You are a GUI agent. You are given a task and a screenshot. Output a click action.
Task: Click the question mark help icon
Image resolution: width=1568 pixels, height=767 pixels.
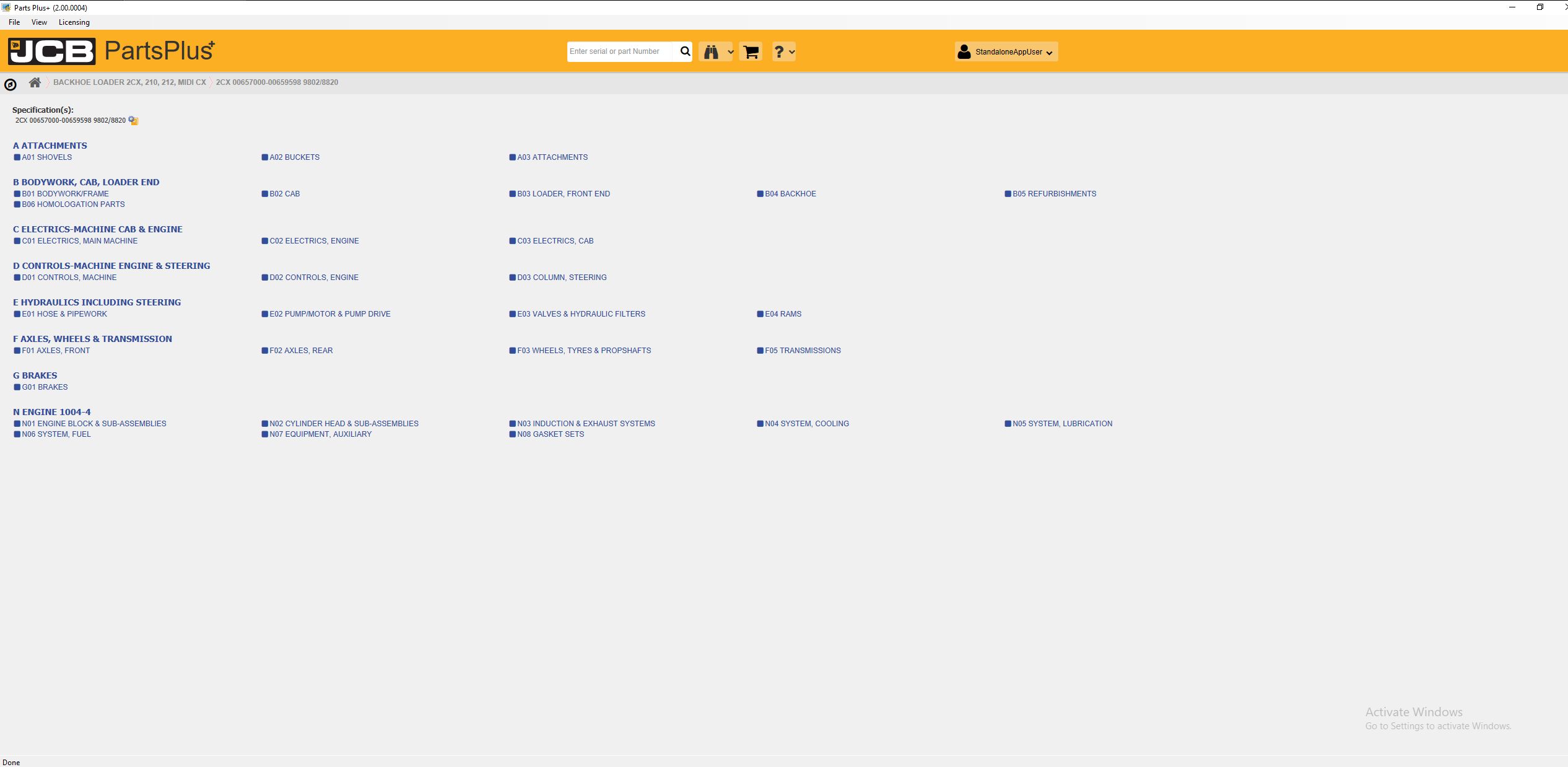779,52
